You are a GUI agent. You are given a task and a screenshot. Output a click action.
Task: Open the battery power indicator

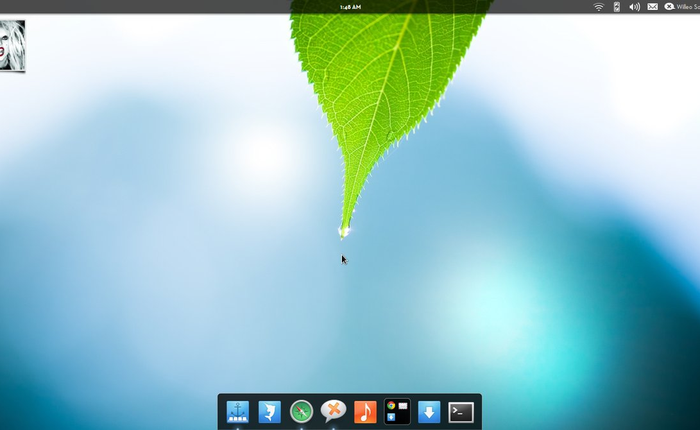(617, 7)
